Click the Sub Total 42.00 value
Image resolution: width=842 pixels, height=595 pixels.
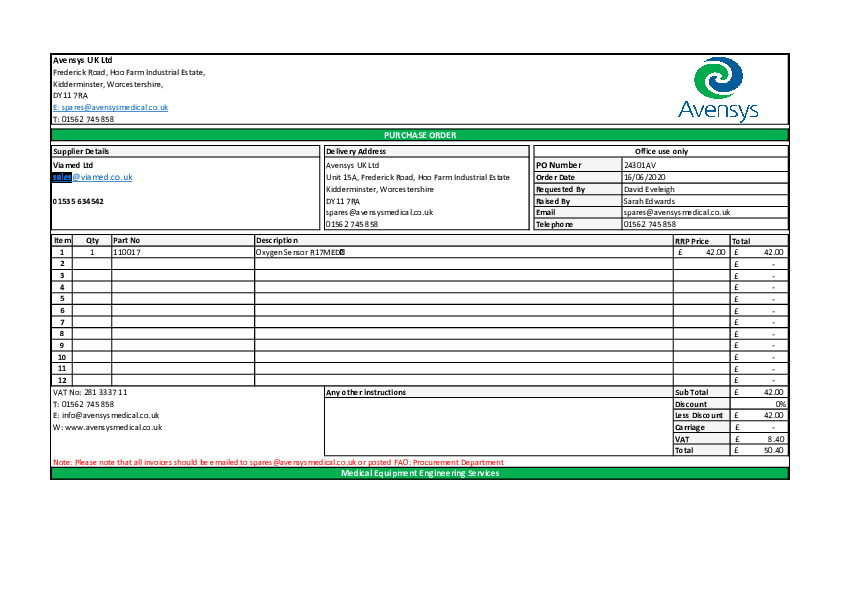click(x=759, y=393)
